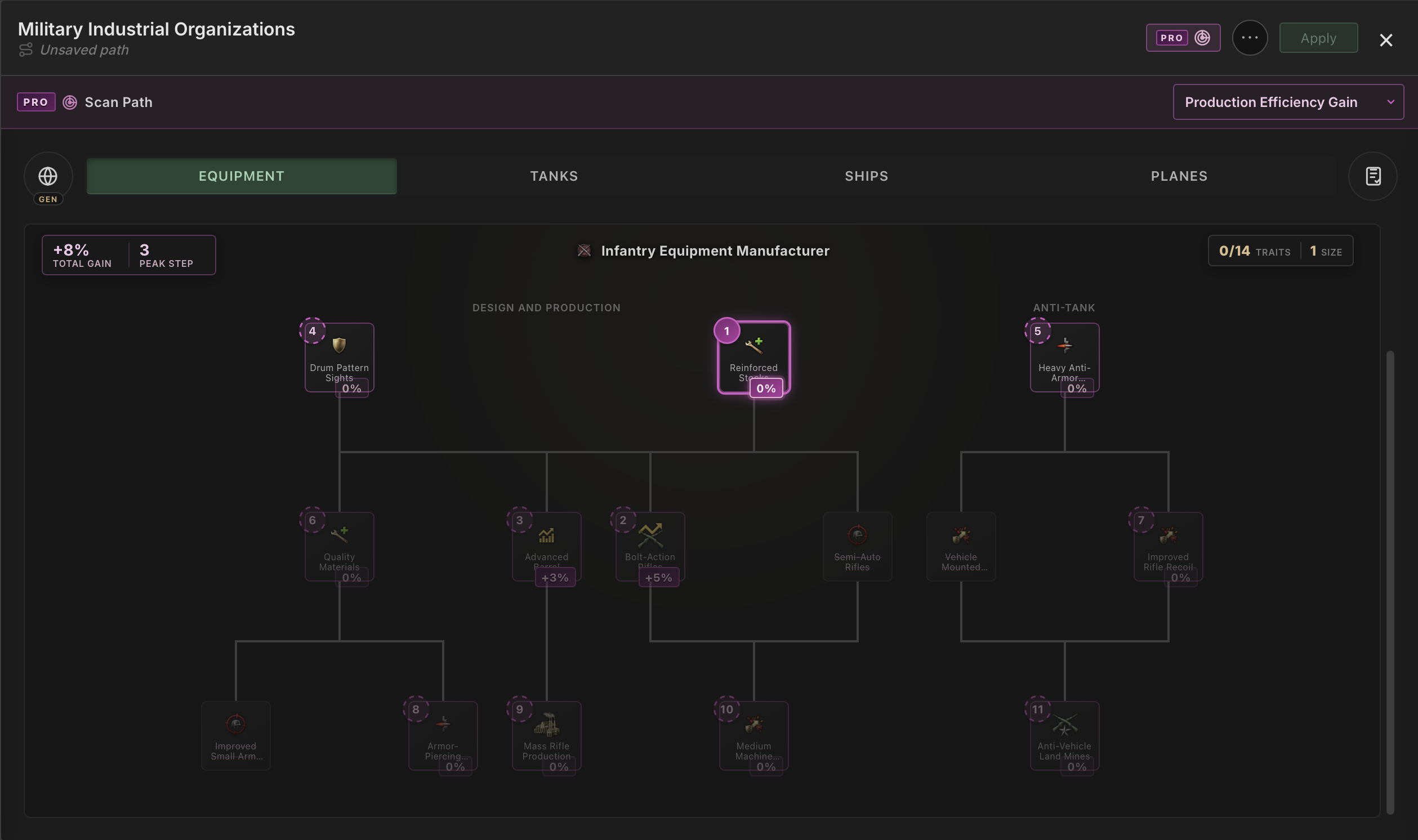1418x840 pixels.
Task: Switch to the Ships tab
Action: point(867,176)
